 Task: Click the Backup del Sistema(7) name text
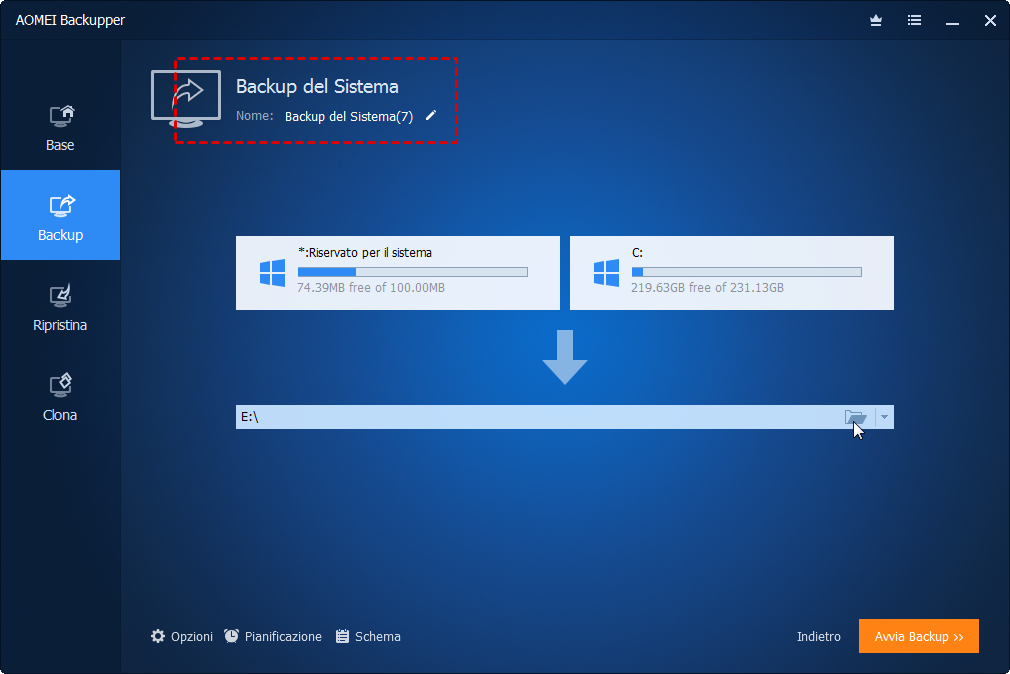tap(348, 117)
